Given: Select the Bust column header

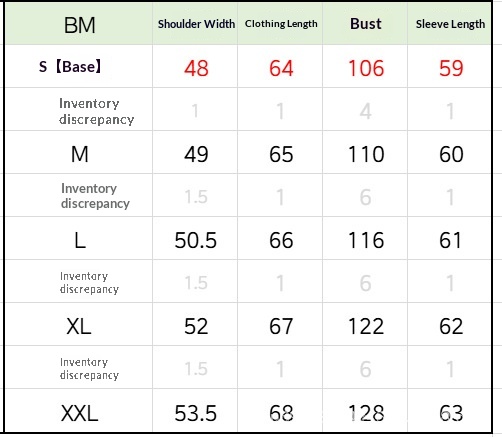Looking at the screenshot, I should coord(366,24).
